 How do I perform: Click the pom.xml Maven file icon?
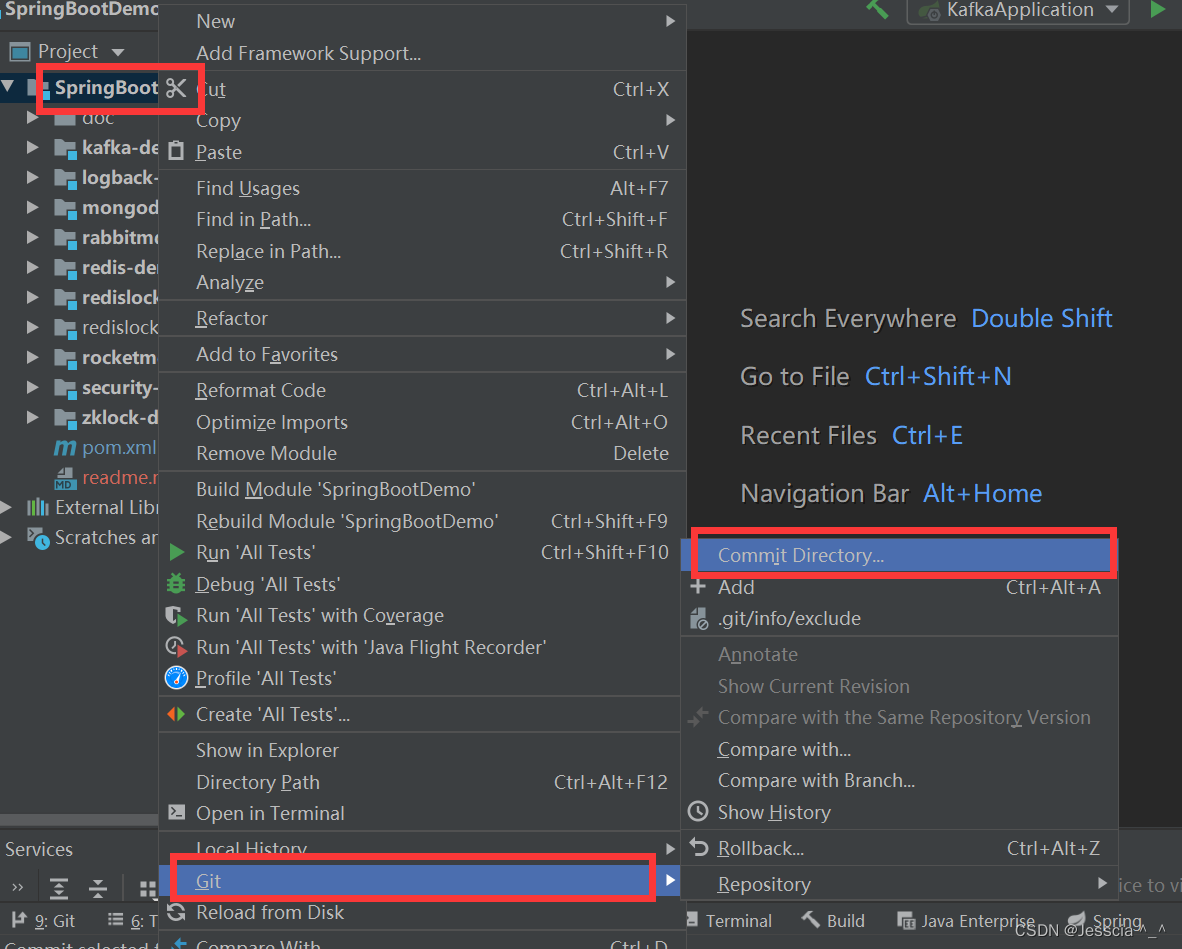tap(65, 448)
